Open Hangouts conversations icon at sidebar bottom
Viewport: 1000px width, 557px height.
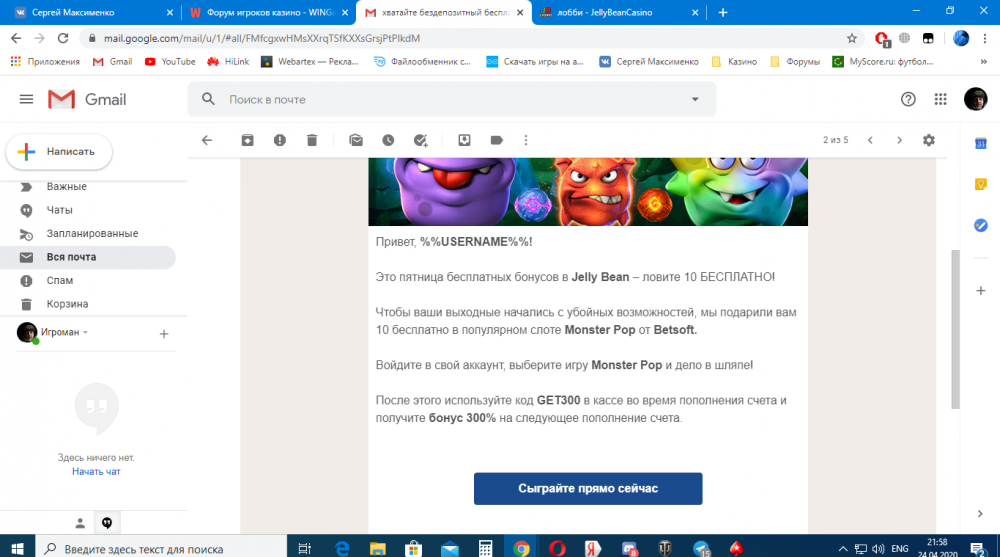107,523
